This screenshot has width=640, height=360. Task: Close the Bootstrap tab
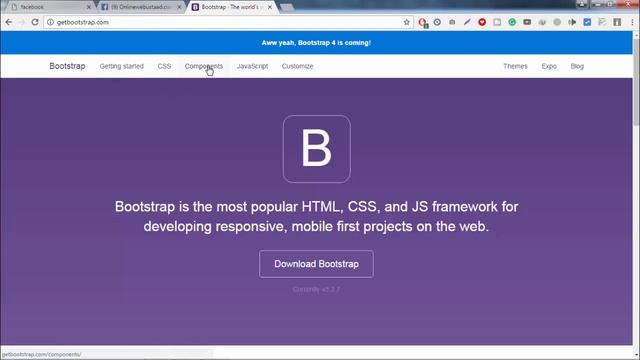point(270,7)
